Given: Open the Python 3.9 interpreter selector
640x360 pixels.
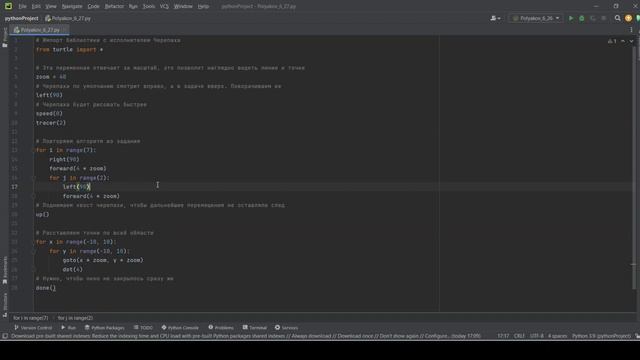Looking at the screenshot, I should point(601,336).
